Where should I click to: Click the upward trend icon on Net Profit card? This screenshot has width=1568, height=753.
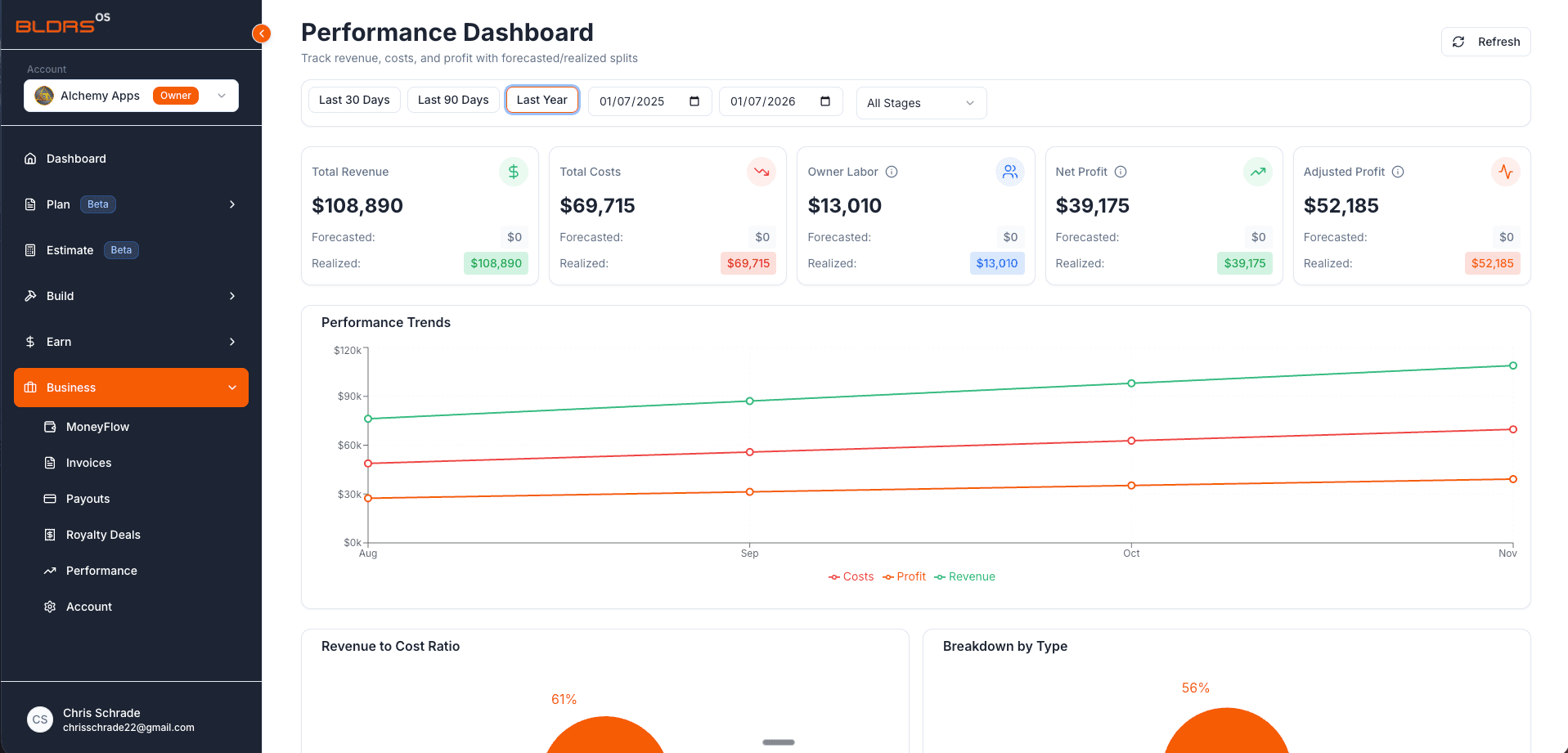point(1258,172)
